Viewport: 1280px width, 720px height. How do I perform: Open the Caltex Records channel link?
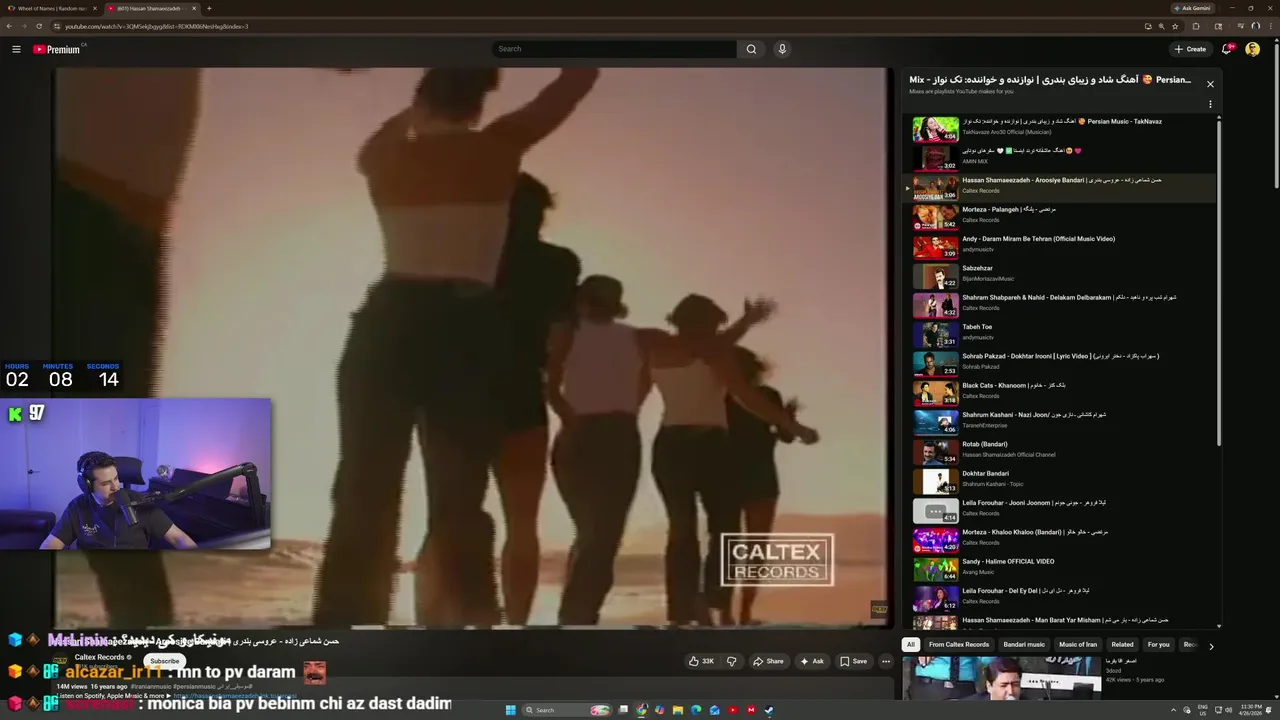tap(99, 657)
